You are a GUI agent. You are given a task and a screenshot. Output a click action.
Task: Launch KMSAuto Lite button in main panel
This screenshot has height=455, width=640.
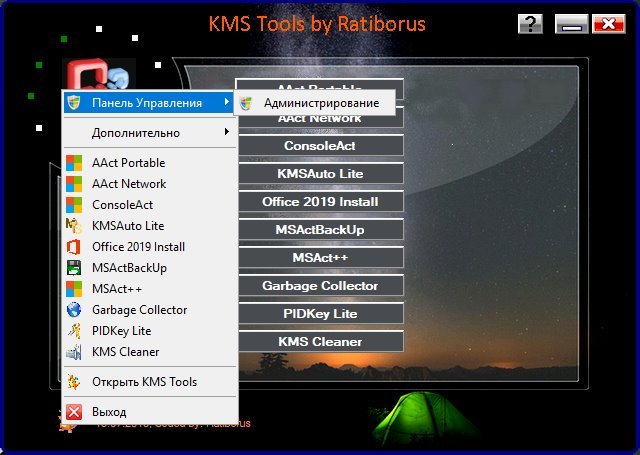click(x=321, y=173)
